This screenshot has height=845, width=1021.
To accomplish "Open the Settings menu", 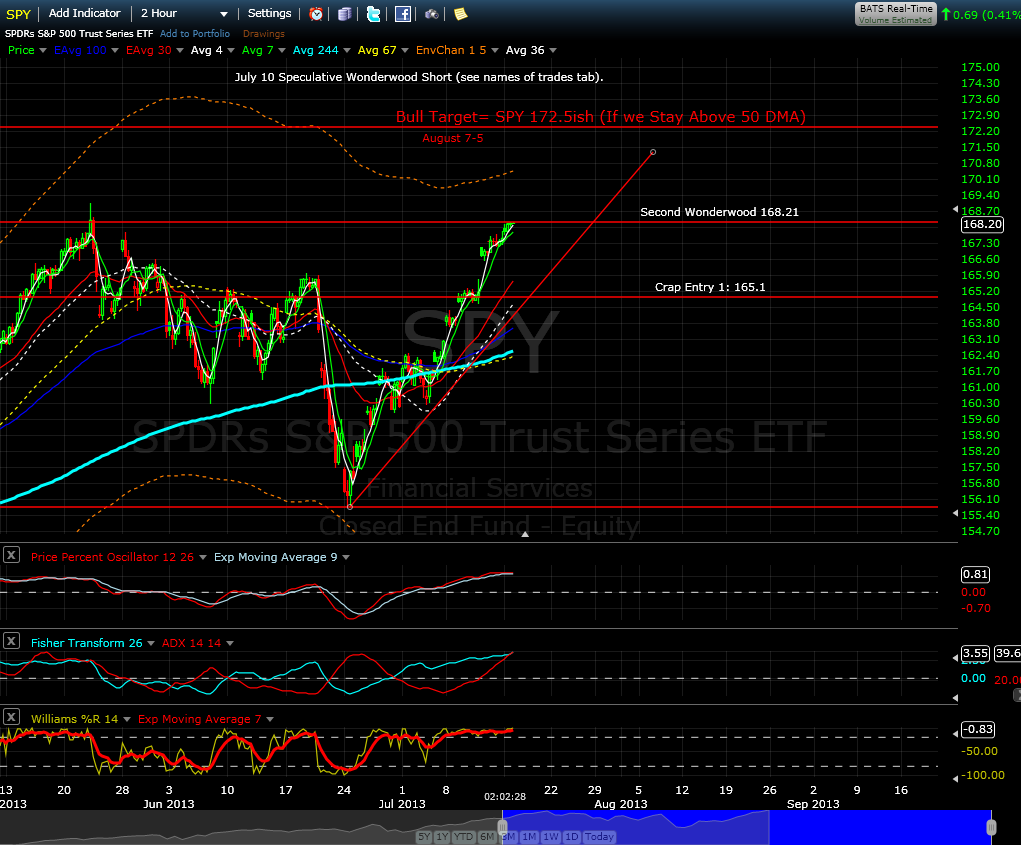I will tap(270, 13).
